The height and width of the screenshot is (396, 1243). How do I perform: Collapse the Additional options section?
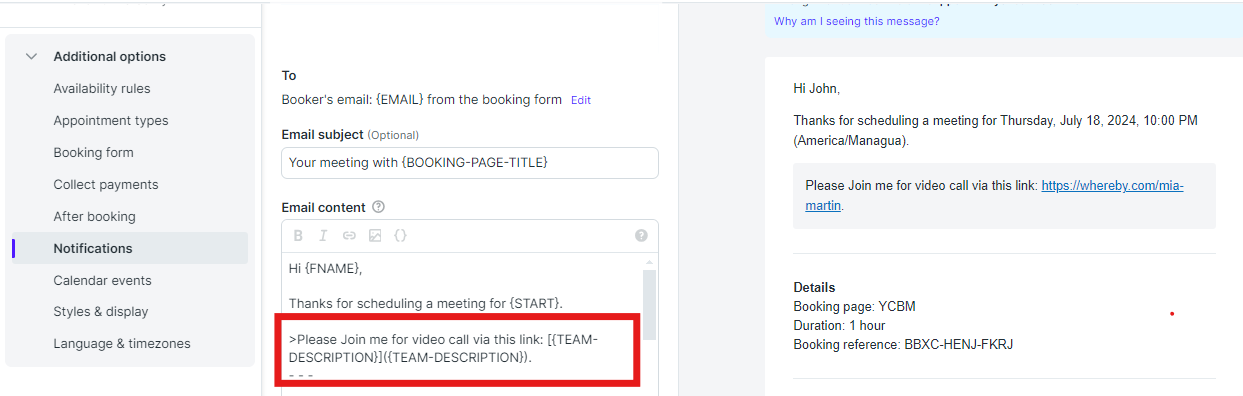coord(31,57)
